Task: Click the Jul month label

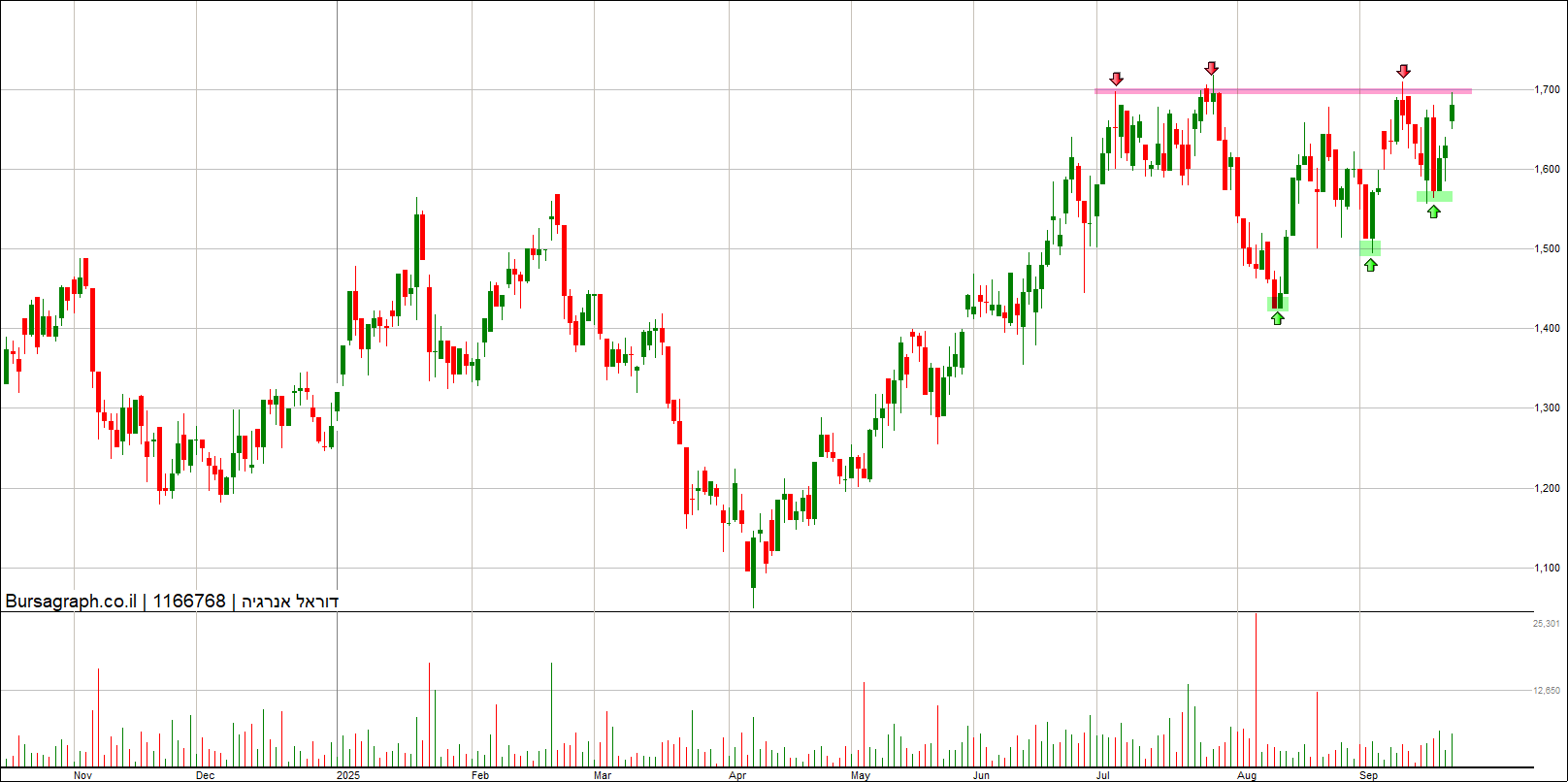Action: [x=1103, y=775]
